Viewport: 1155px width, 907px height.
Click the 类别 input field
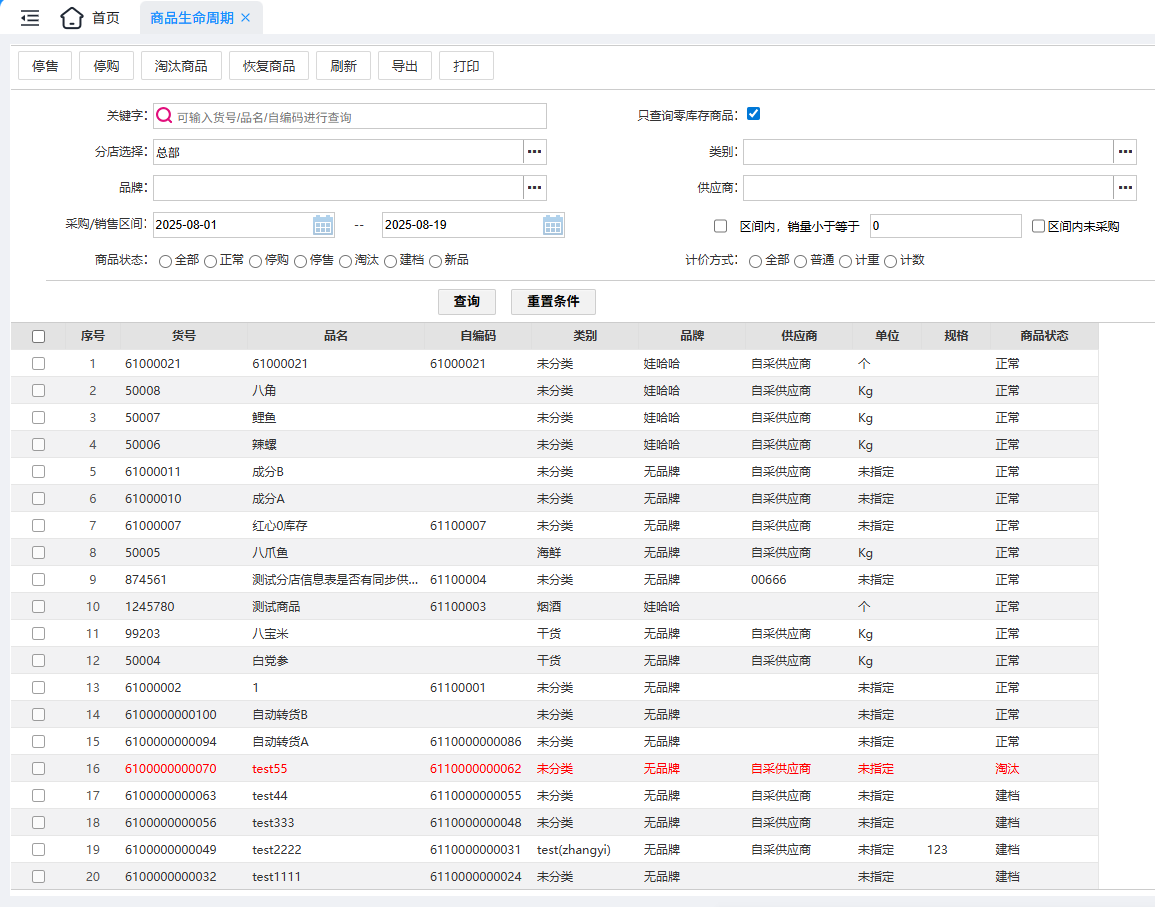[x=928, y=152]
